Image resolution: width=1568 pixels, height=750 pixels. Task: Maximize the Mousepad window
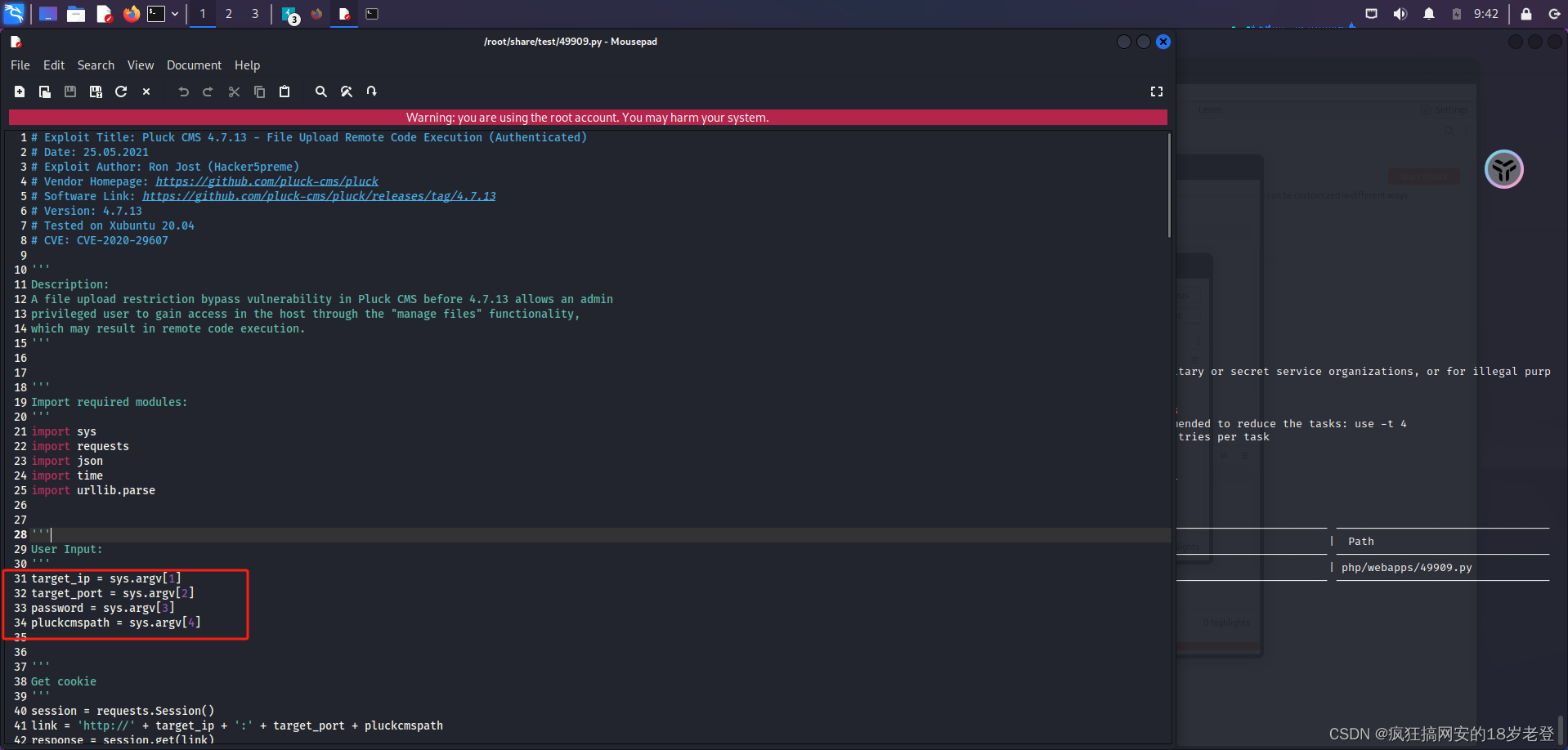click(x=1144, y=42)
